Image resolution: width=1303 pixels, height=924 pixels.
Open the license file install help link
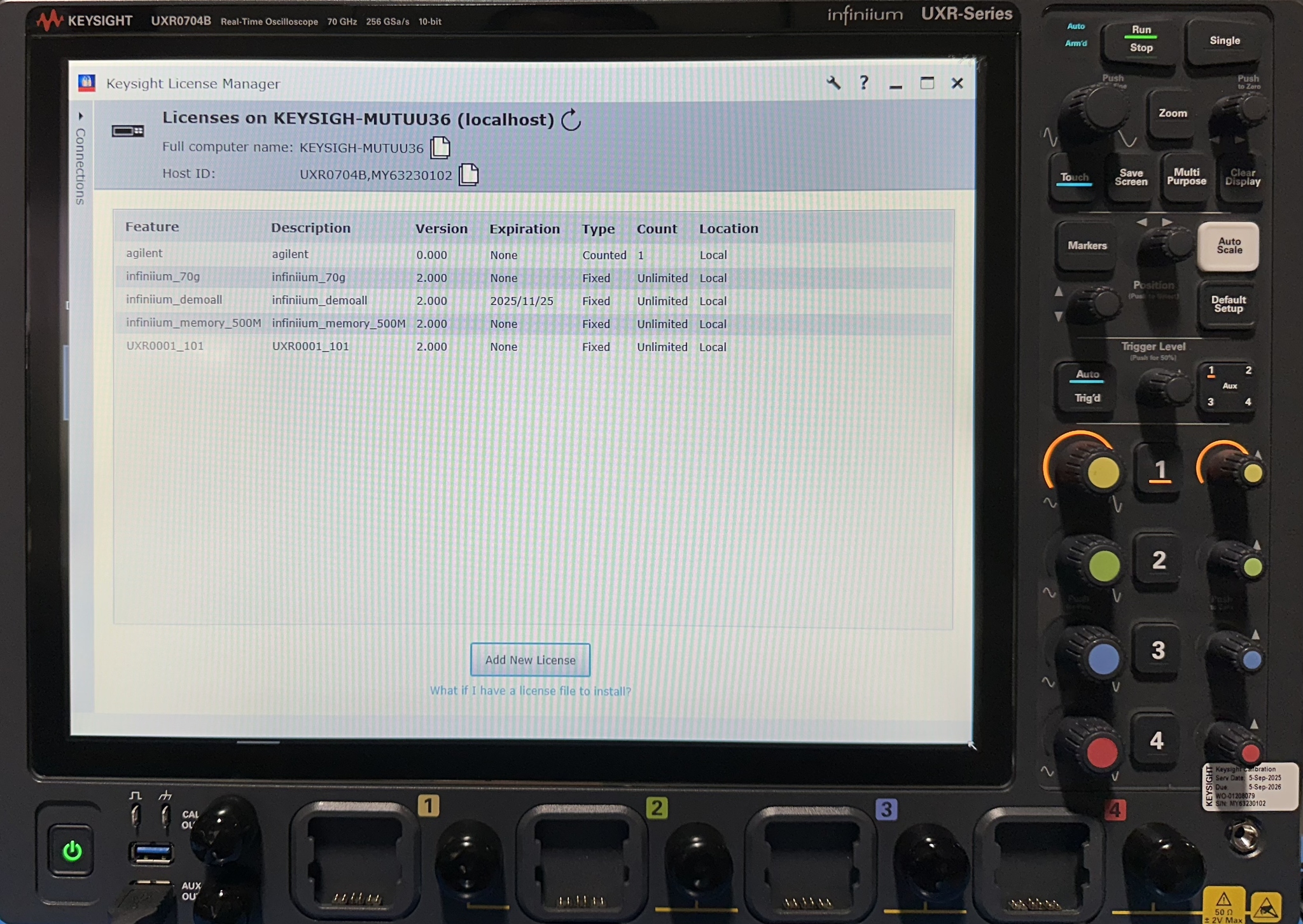click(x=530, y=691)
